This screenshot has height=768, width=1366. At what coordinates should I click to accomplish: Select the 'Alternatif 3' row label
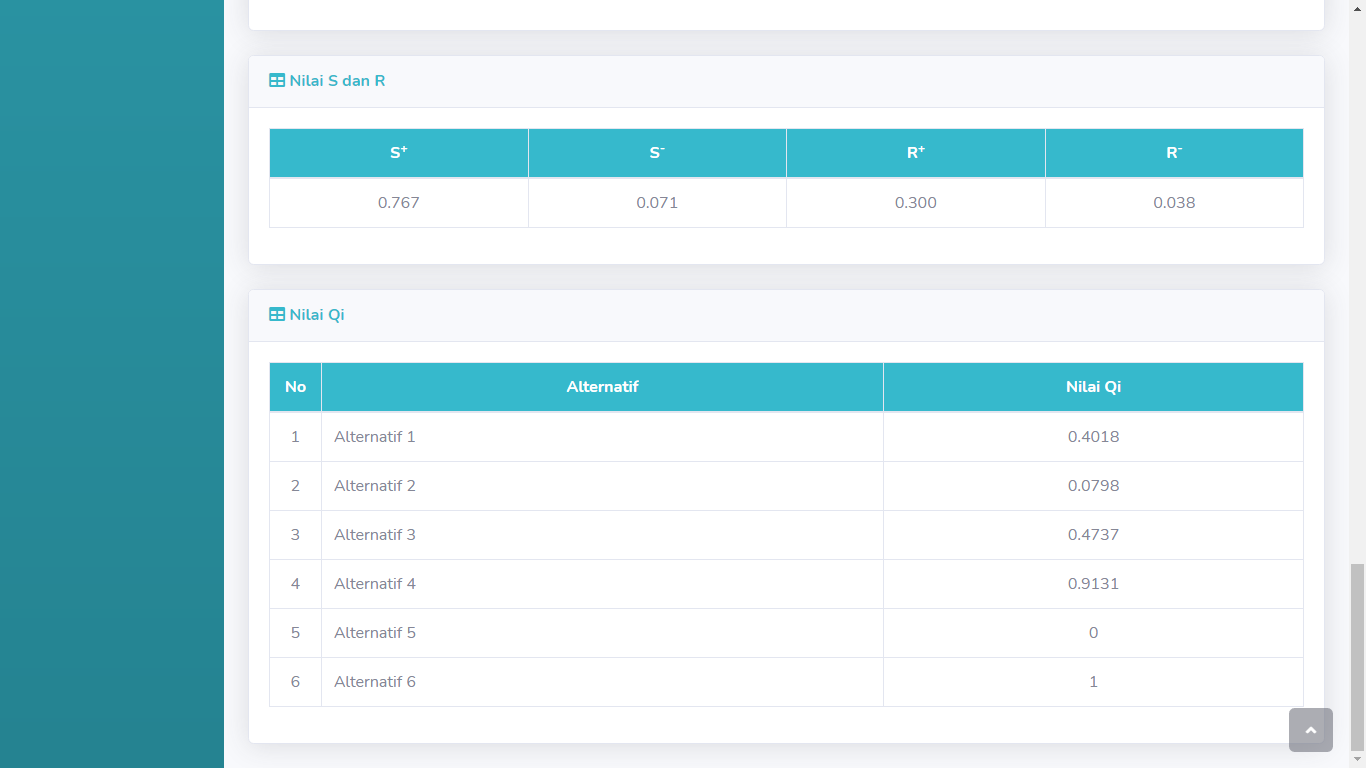[375, 534]
